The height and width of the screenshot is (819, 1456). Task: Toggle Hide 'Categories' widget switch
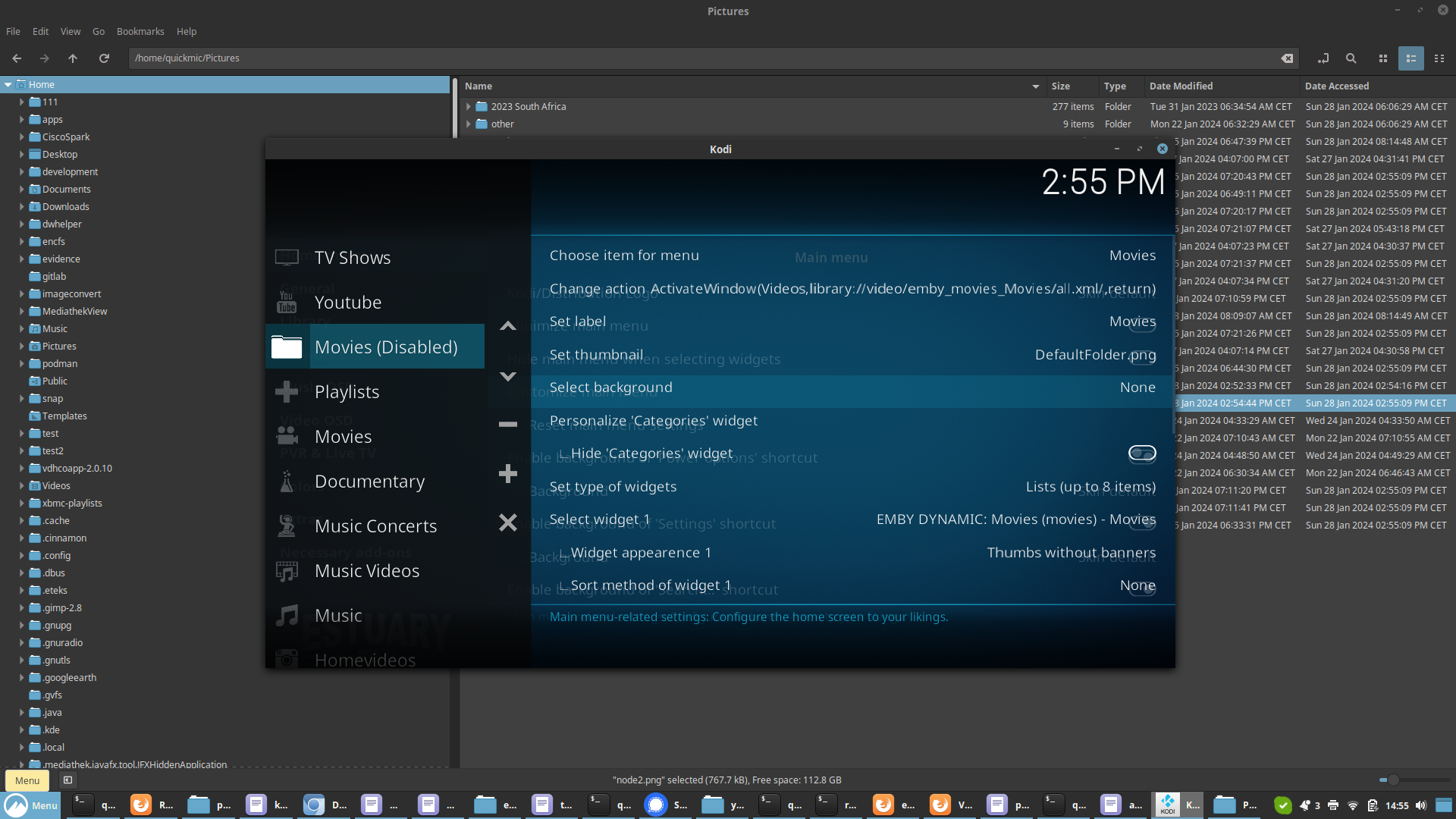click(x=1141, y=453)
